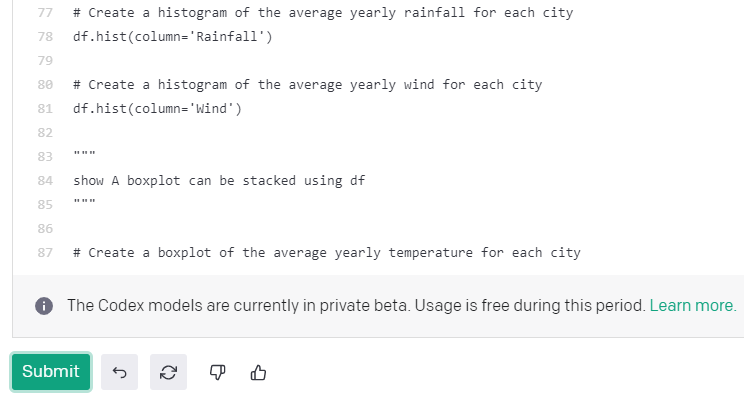This screenshot has width=744, height=400.
Task: Click the closing triple quotes on line 85
Action: (x=84, y=202)
